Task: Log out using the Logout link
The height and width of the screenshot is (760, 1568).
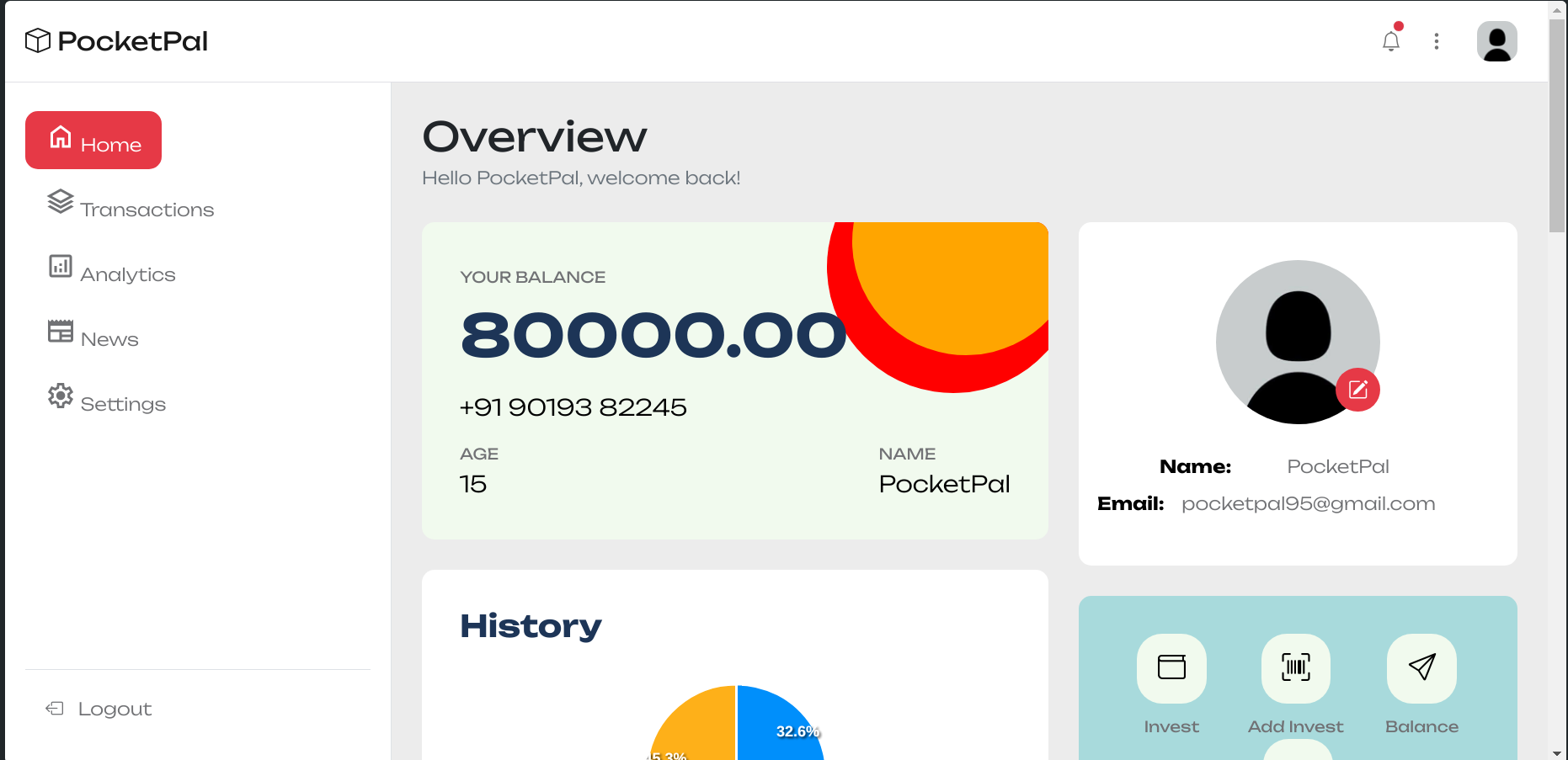Action: coord(99,709)
